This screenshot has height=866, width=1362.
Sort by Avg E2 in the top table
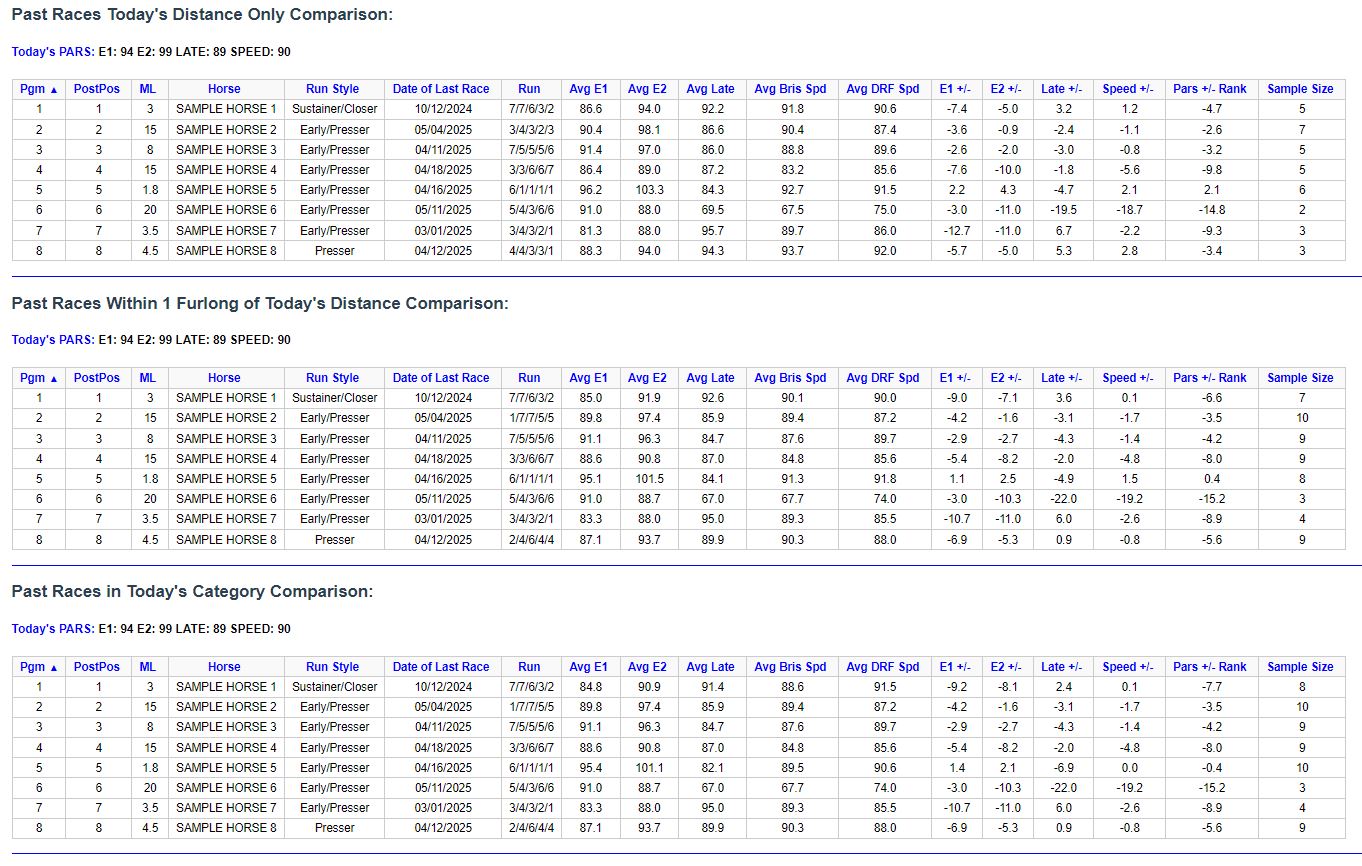(649, 88)
